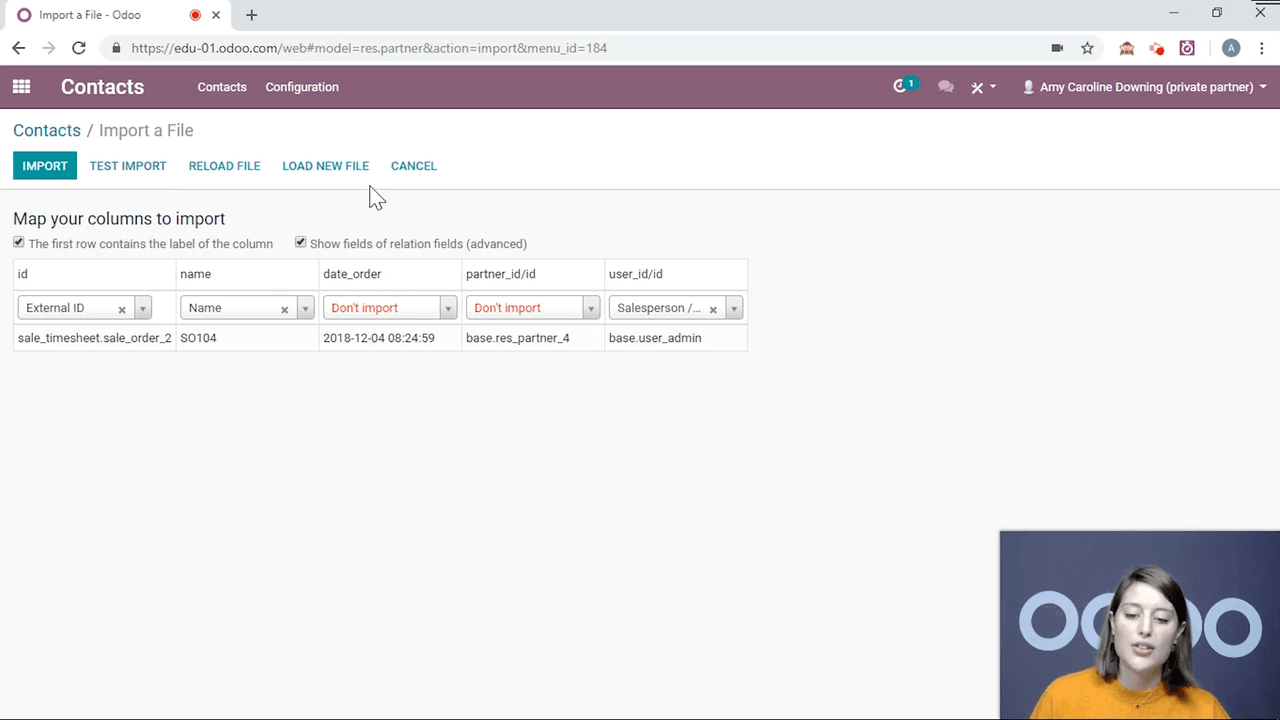
Task: Open the Contacts menu item
Action: tap(221, 87)
